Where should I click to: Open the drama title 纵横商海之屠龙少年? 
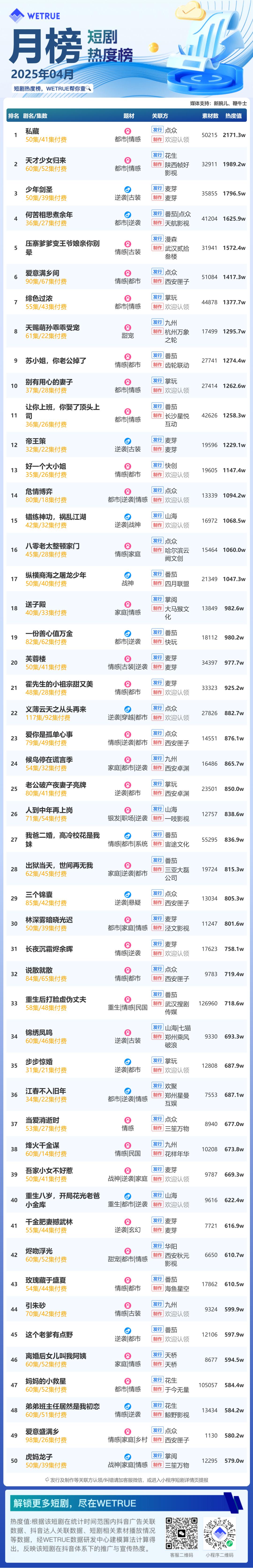(x=56, y=575)
